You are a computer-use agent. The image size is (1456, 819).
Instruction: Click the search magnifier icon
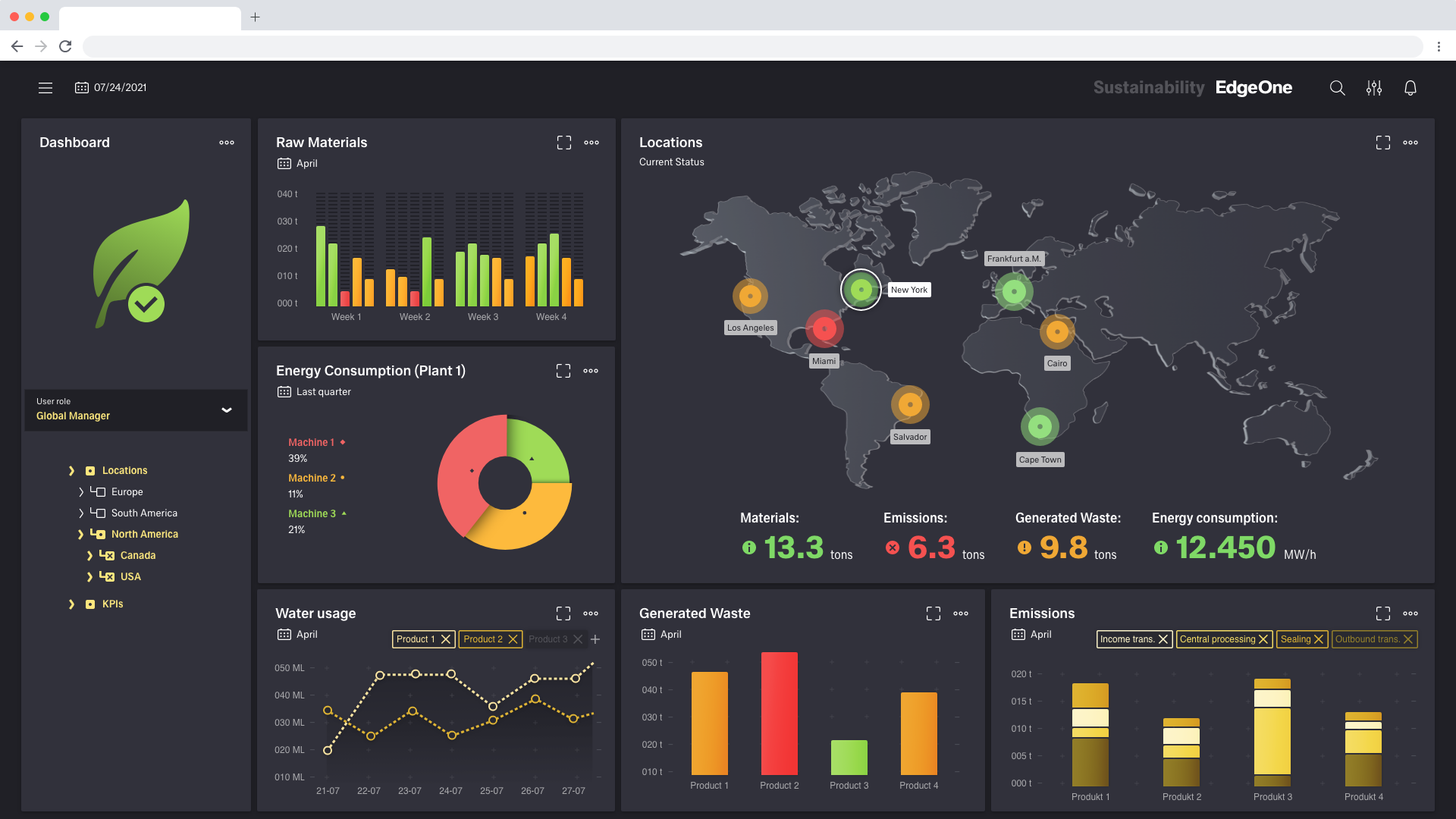click(x=1337, y=88)
